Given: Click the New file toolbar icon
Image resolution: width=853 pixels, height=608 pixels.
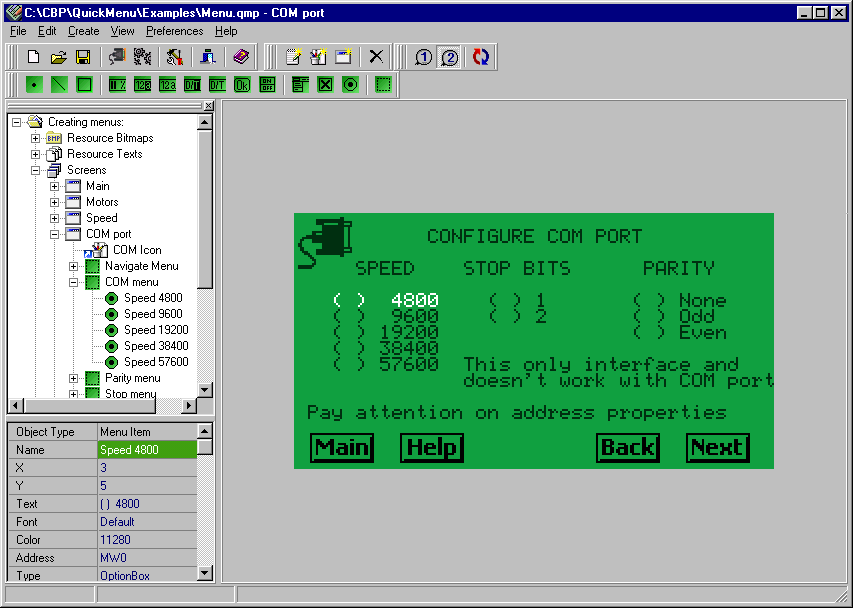Looking at the screenshot, I should (33, 57).
